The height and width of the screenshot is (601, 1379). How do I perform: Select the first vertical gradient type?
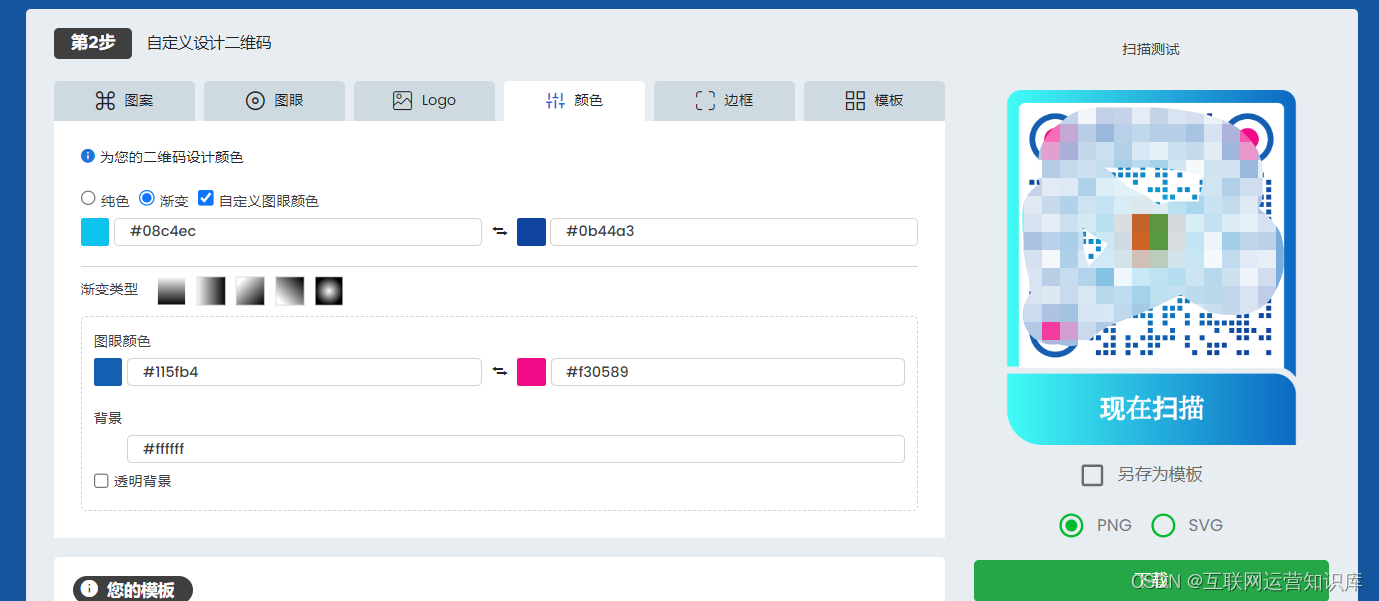172,291
